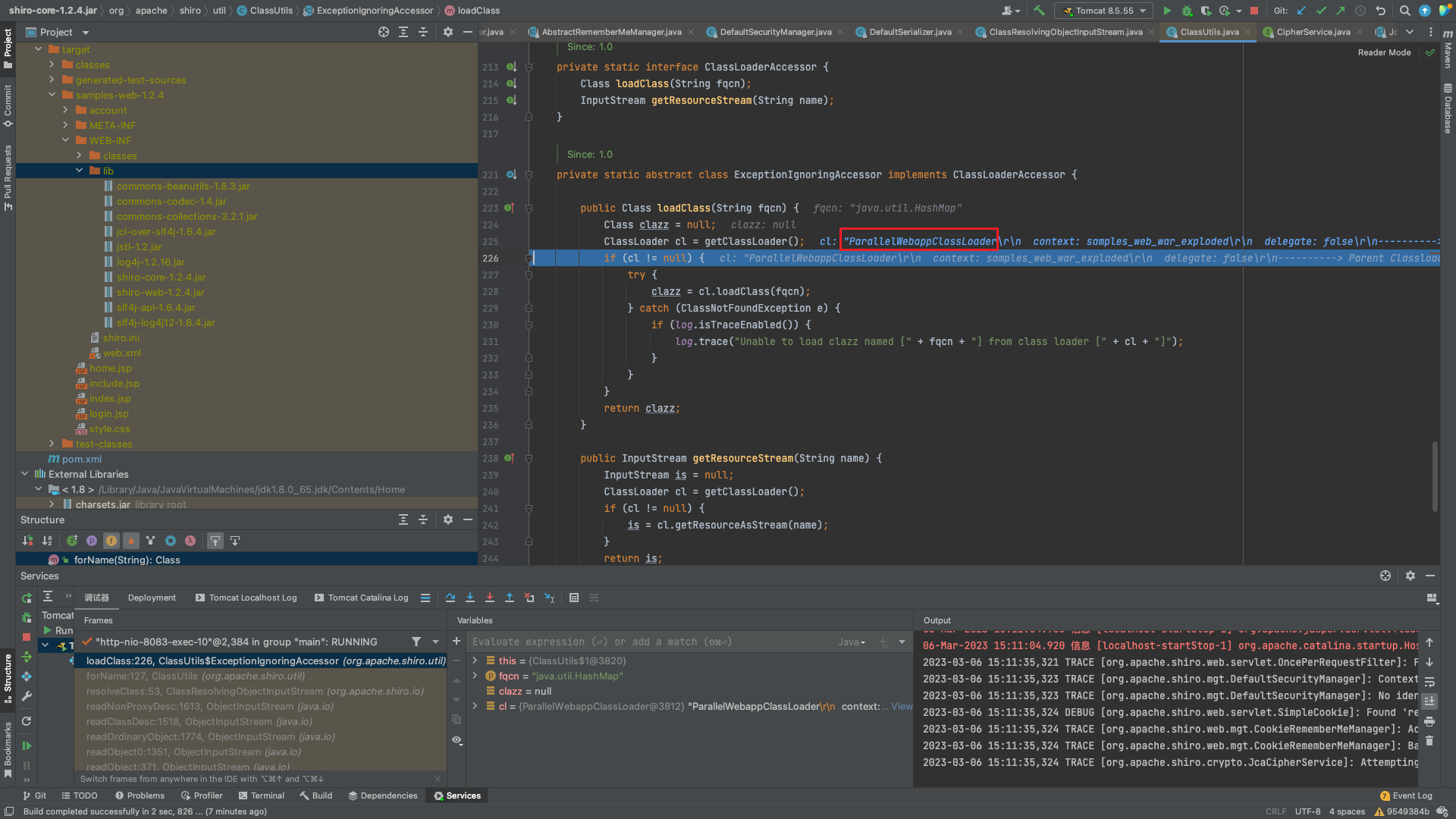The width and height of the screenshot is (1456, 819).
Task: Roll back changes with the undo arrow
Action: pyautogui.click(x=1380, y=11)
